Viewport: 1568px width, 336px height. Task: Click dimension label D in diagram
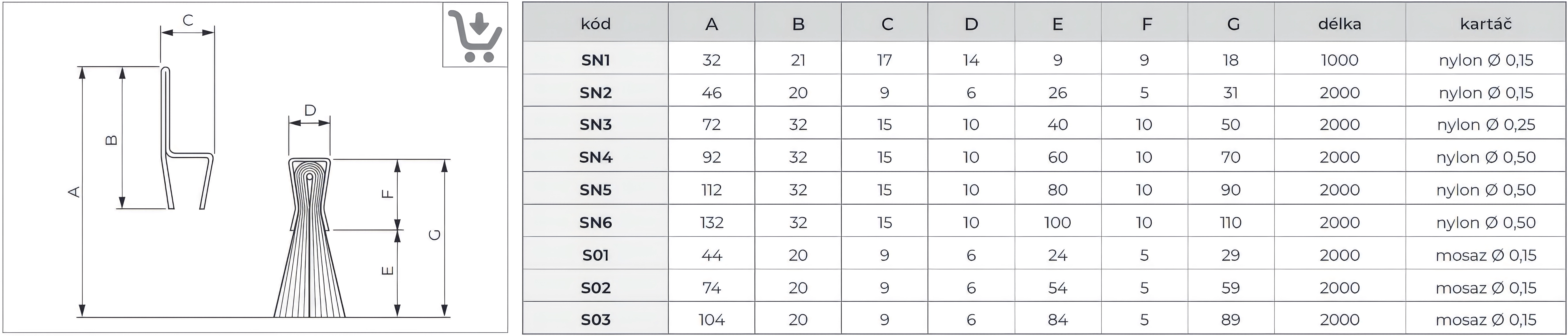click(310, 110)
